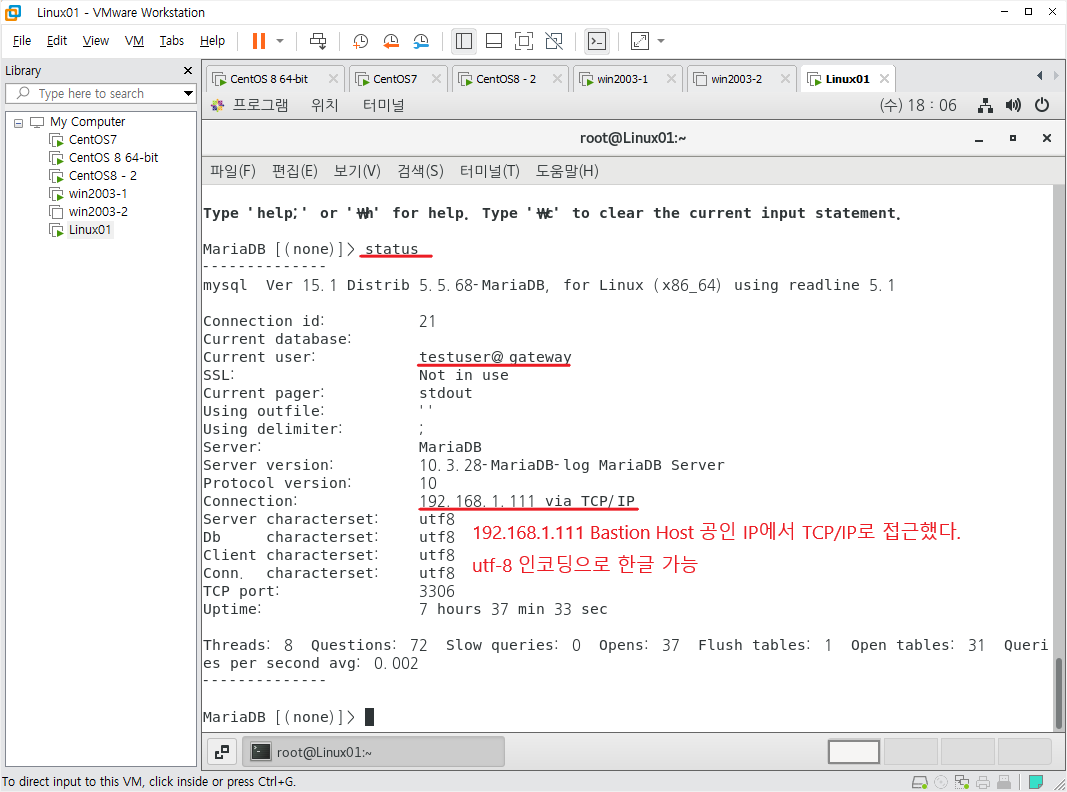This screenshot has width=1067, height=792.
Task: Switch to the CentOS 8 64-bit tab
Action: pos(268,79)
